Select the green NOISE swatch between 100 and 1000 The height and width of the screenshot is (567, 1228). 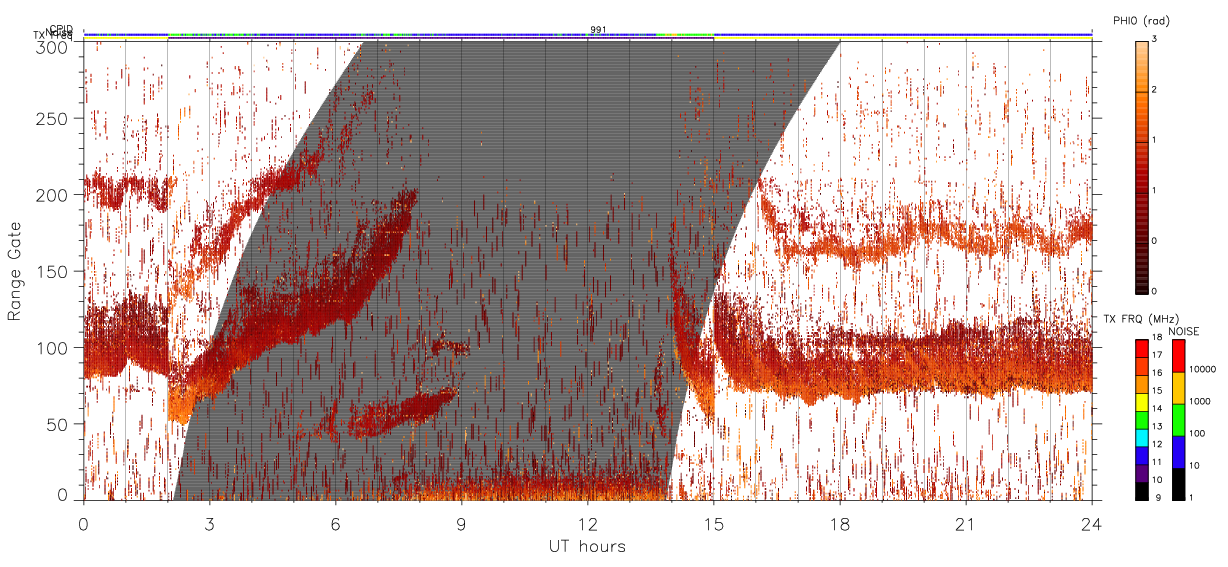pos(1178,420)
